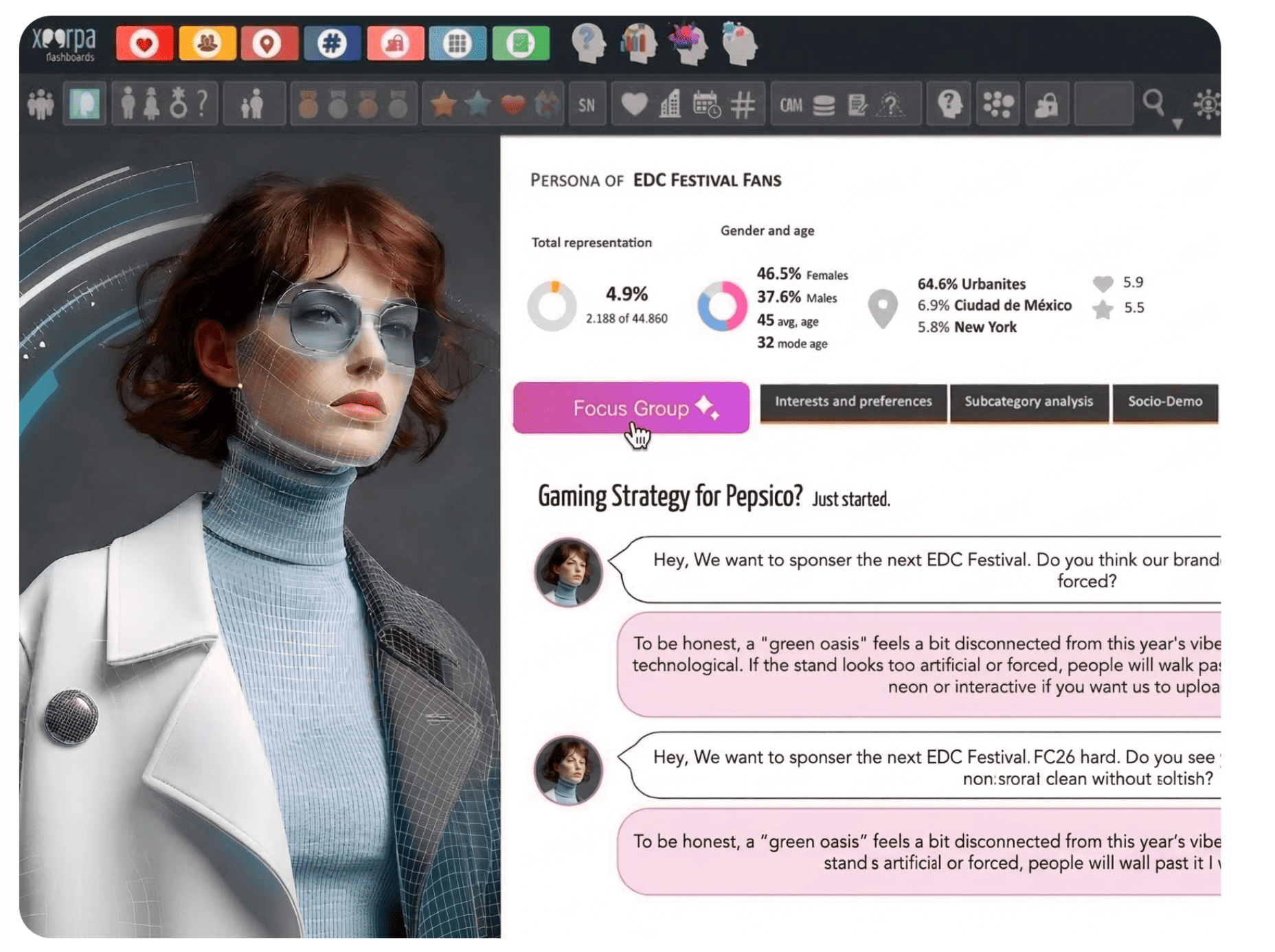Image resolution: width=1275 pixels, height=952 pixels.
Task: Open the orange people-group dashboard
Action: point(207,44)
